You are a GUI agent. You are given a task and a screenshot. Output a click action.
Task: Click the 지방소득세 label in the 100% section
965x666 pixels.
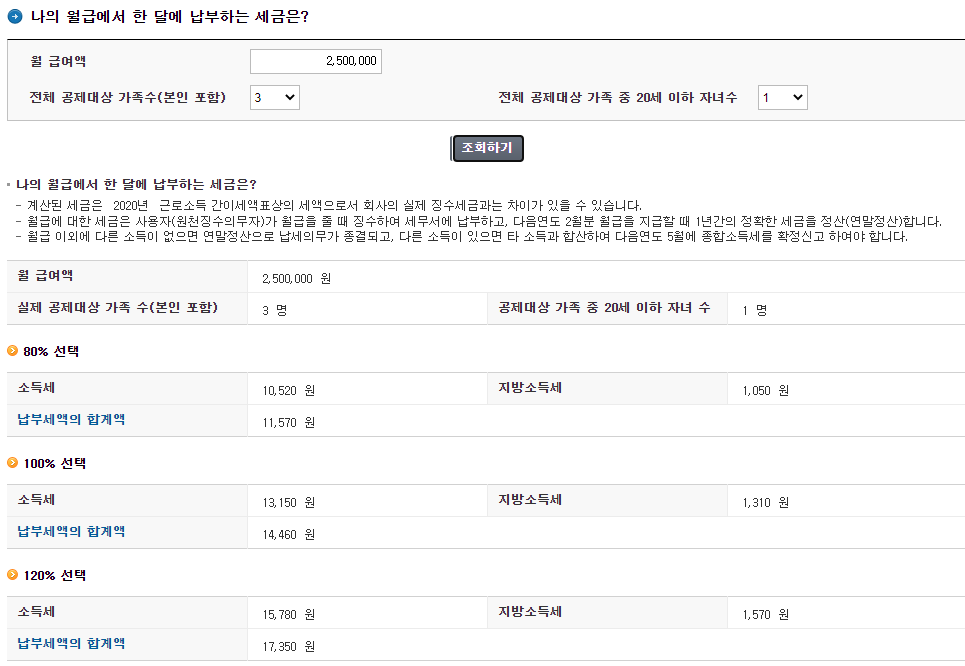[x=530, y=500]
